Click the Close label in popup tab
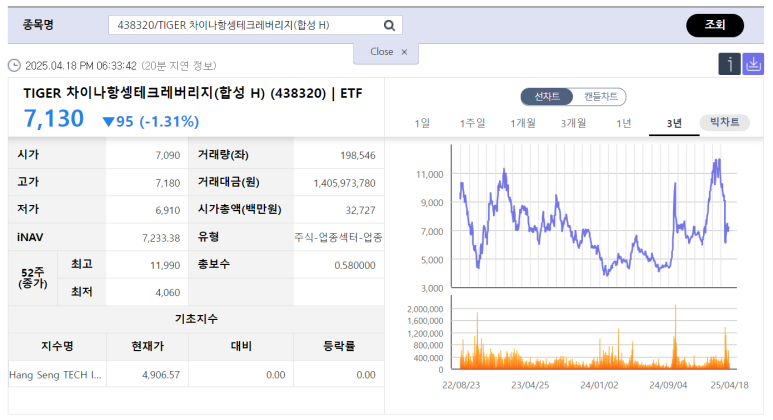 tap(382, 52)
